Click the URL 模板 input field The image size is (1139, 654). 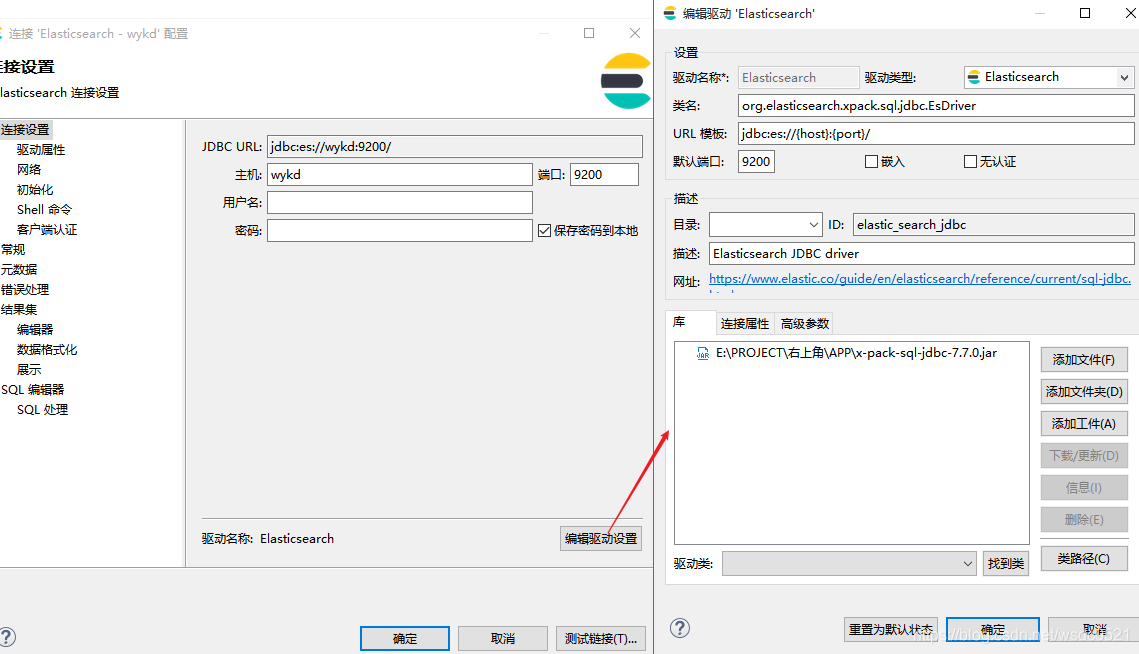tap(936, 134)
